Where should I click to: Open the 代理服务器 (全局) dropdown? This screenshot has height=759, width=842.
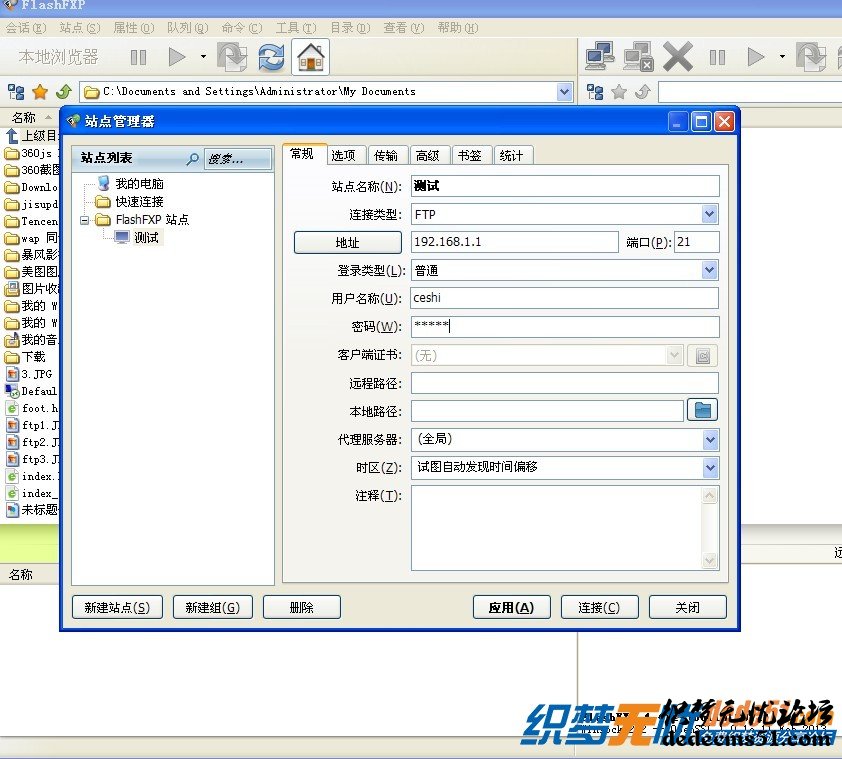tap(708, 439)
